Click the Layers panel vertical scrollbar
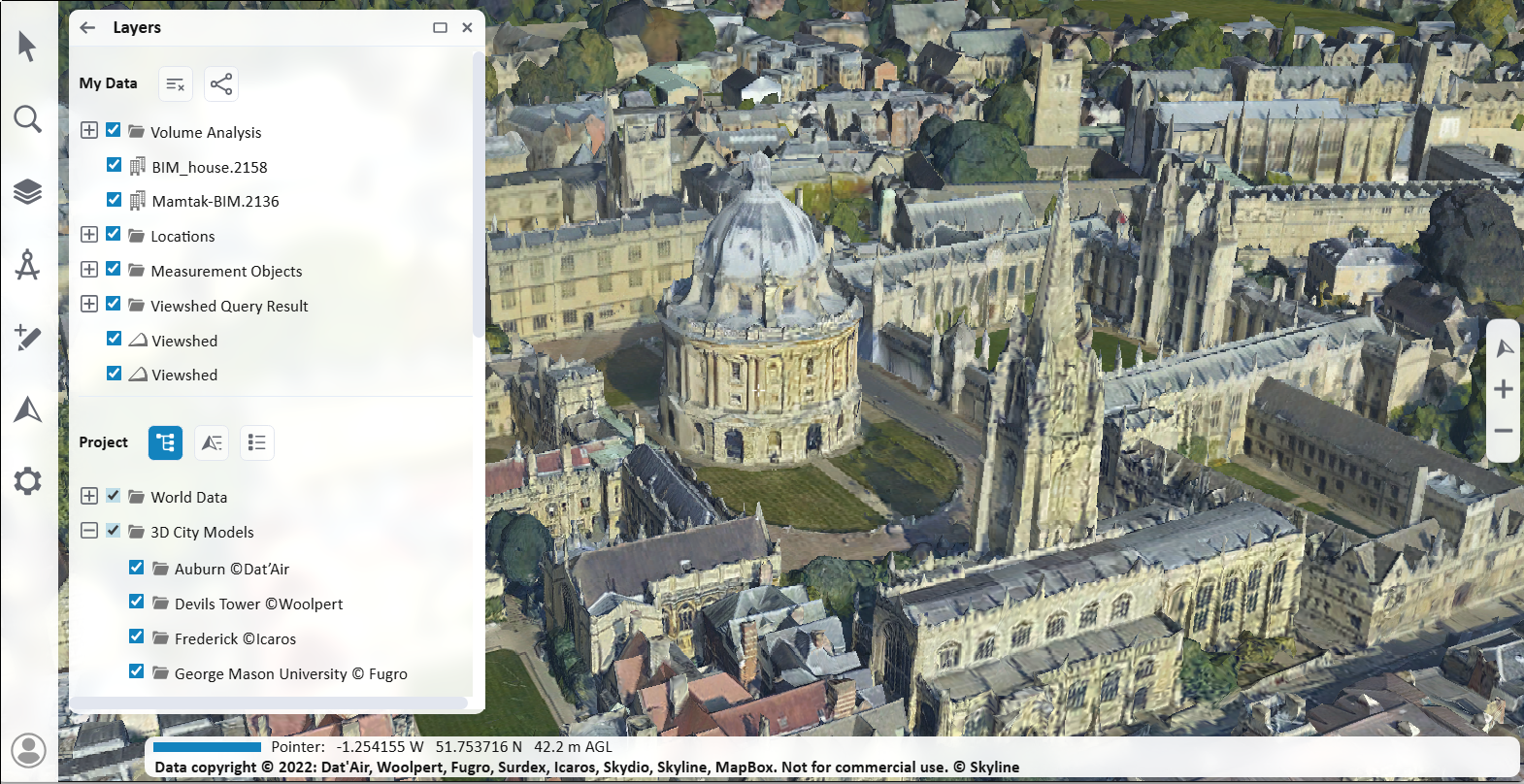 pos(478,194)
